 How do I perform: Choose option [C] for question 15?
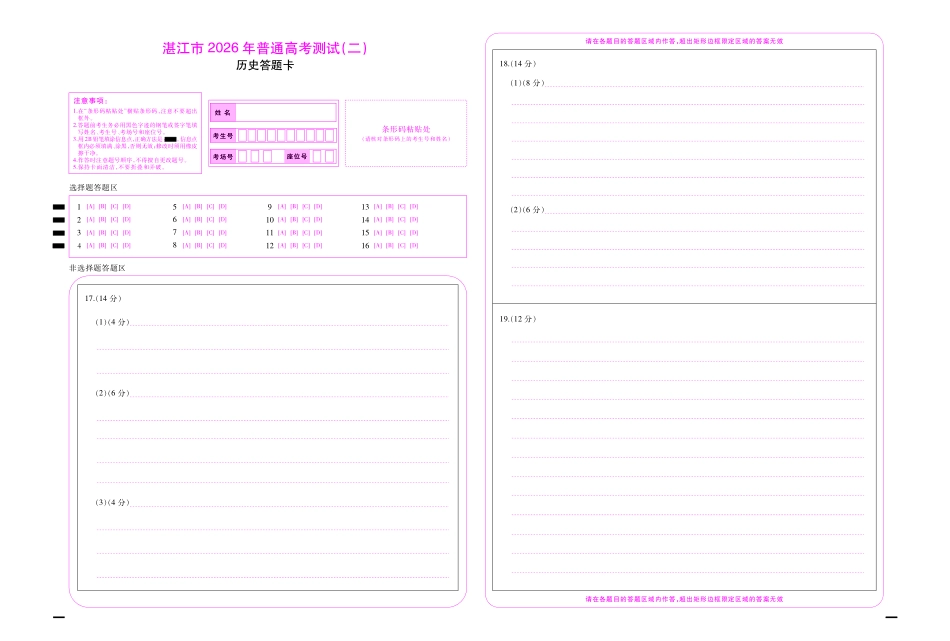[x=402, y=233]
